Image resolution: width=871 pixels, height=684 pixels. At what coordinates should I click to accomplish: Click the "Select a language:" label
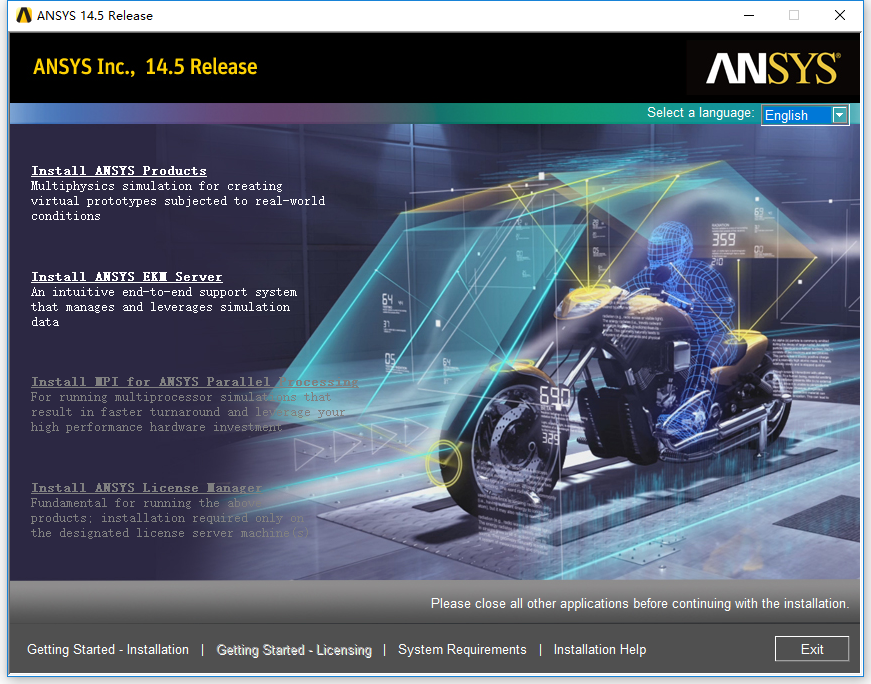click(x=700, y=113)
